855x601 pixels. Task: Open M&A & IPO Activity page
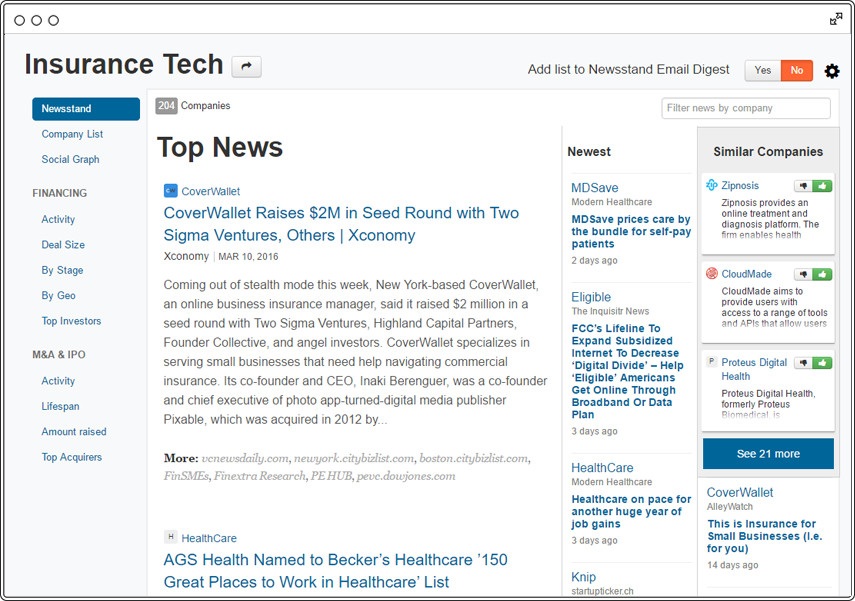point(58,381)
